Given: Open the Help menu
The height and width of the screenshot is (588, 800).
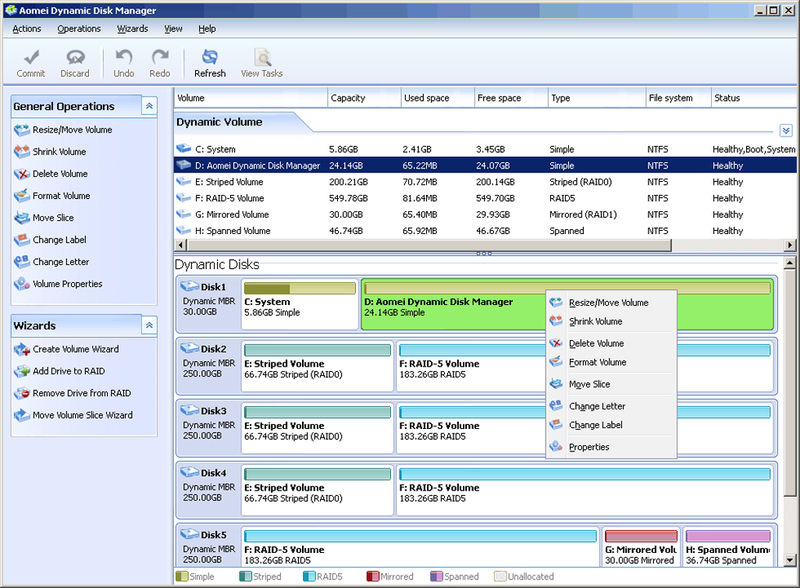Looking at the screenshot, I should [207, 29].
